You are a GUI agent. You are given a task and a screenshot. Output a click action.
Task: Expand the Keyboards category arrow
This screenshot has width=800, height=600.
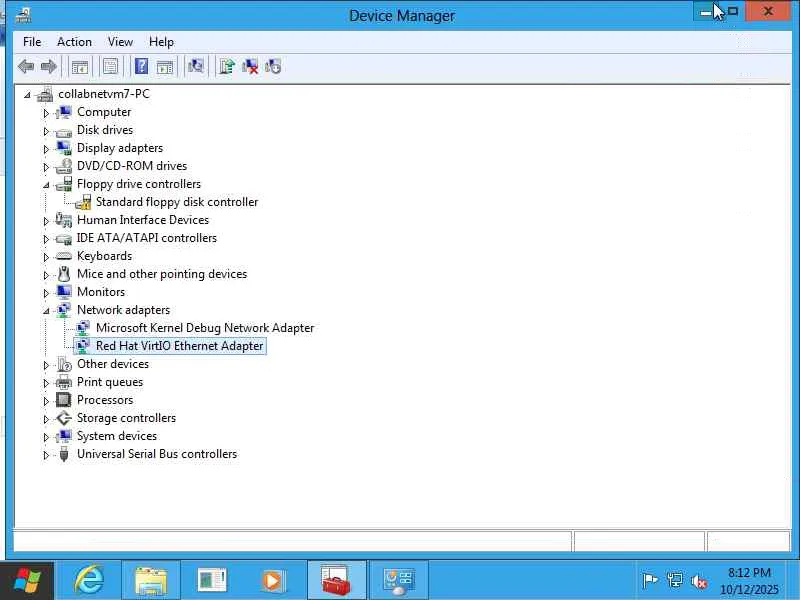pyautogui.click(x=46, y=257)
